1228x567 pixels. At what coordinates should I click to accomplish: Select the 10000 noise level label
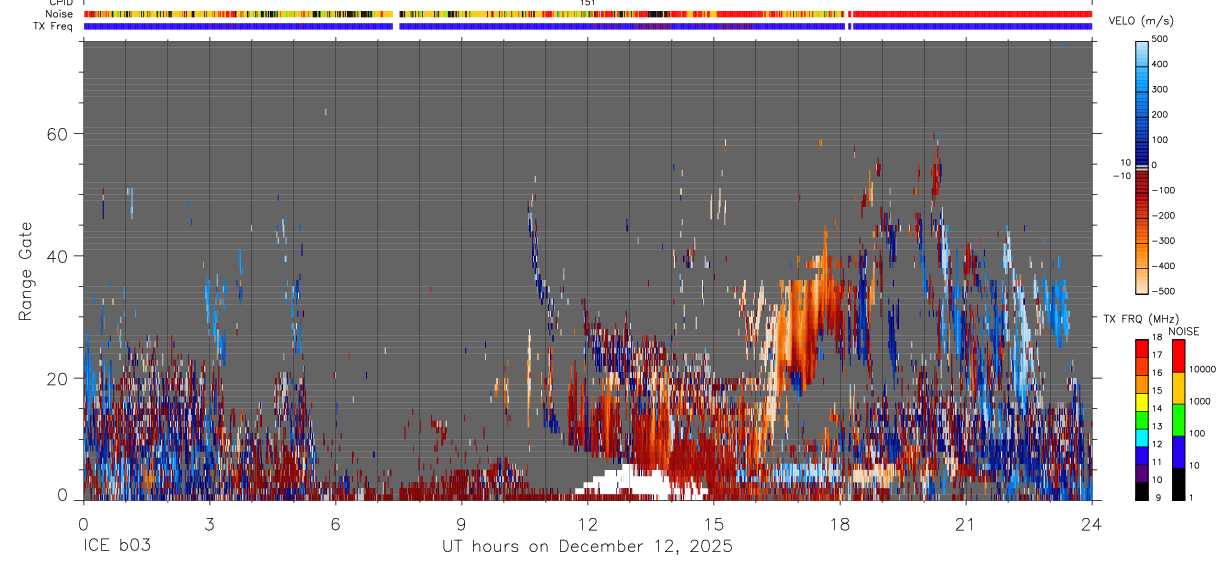tap(1203, 369)
